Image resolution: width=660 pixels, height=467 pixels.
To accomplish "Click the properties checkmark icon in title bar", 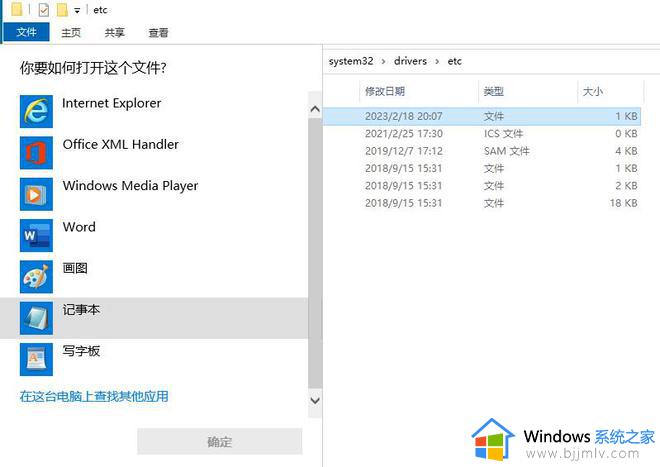I will [x=44, y=10].
